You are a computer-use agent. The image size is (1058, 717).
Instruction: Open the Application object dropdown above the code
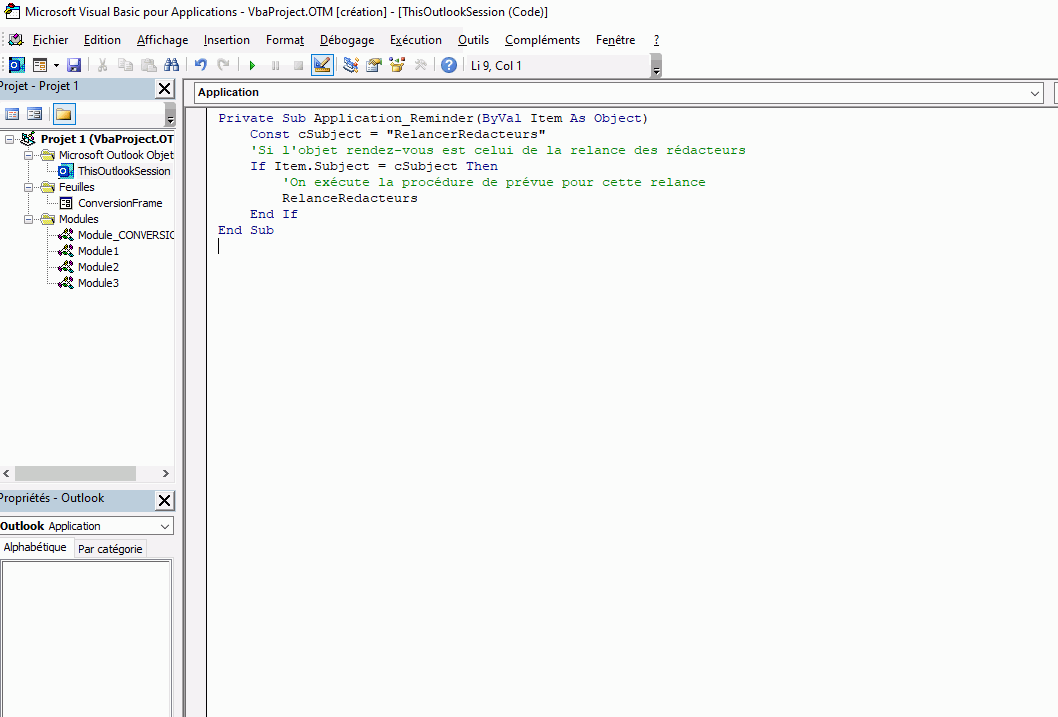click(1034, 93)
